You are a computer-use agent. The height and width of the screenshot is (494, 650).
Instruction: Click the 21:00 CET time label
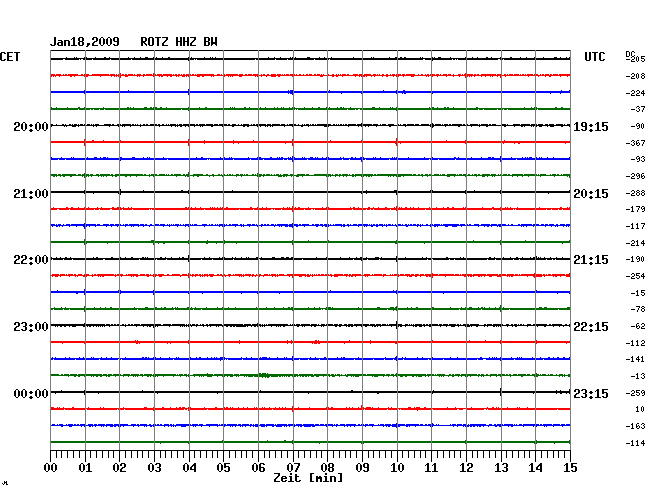click(x=31, y=194)
